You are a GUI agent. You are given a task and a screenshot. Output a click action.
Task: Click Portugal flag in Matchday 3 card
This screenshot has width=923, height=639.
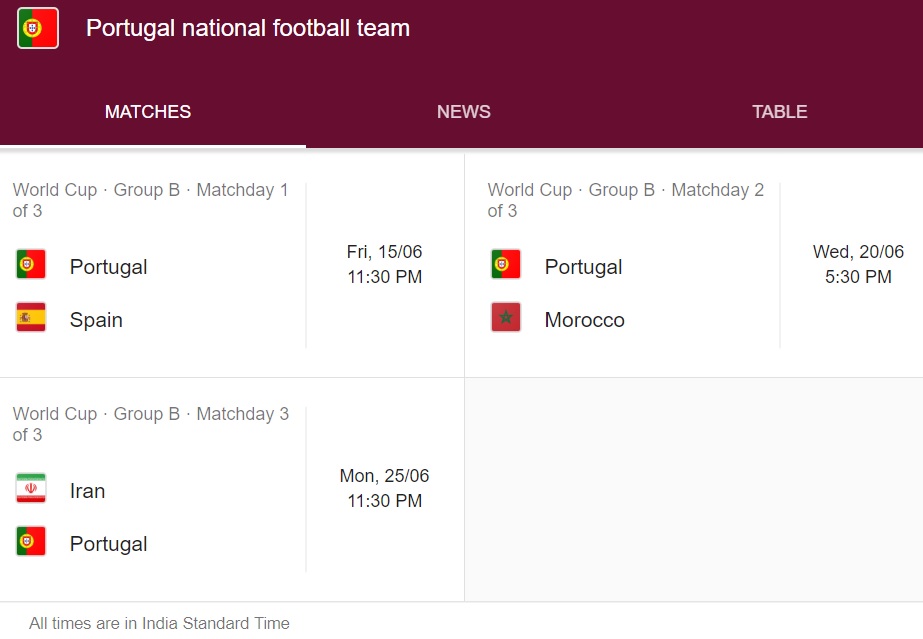(x=31, y=541)
